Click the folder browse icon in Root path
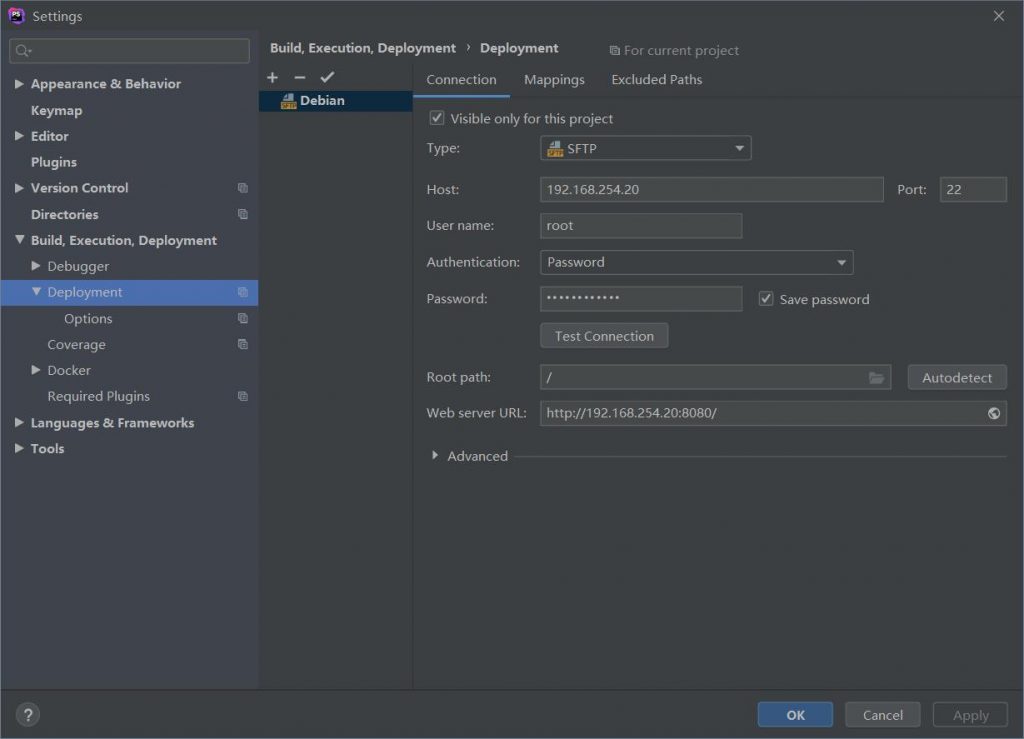Image resolution: width=1024 pixels, height=739 pixels. point(876,377)
